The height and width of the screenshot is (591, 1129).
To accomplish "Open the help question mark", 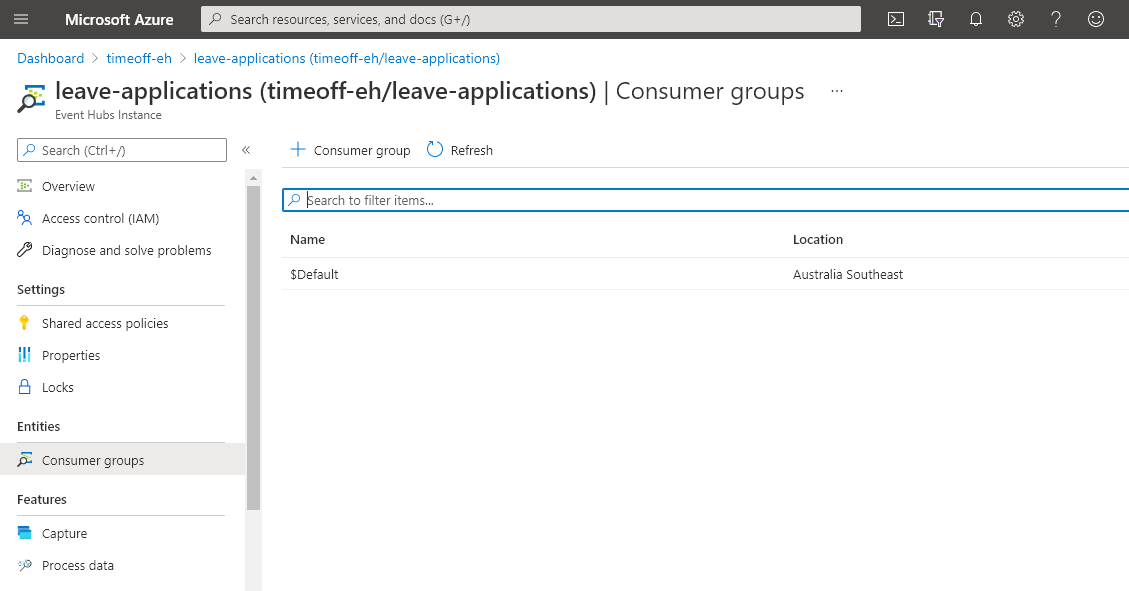I will (x=1056, y=19).
